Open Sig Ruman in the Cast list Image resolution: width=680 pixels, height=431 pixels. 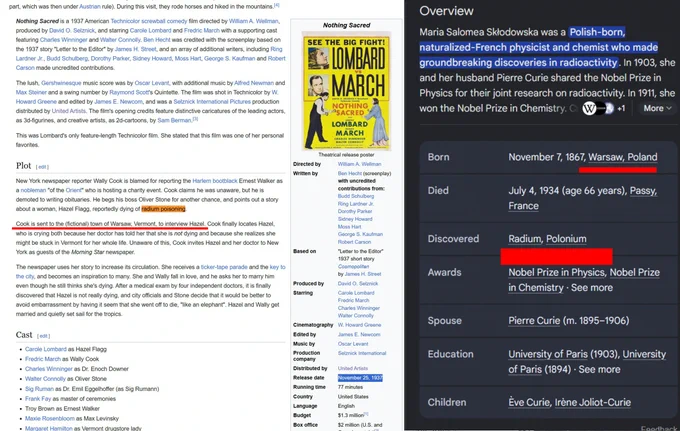pos(39,389)
